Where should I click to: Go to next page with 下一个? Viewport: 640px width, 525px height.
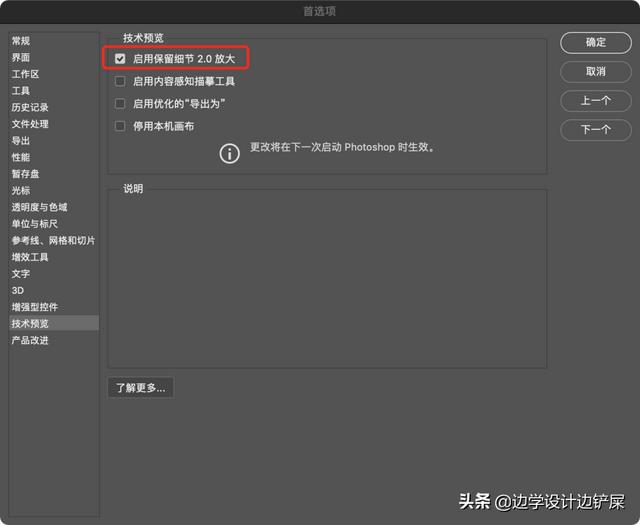596,130
